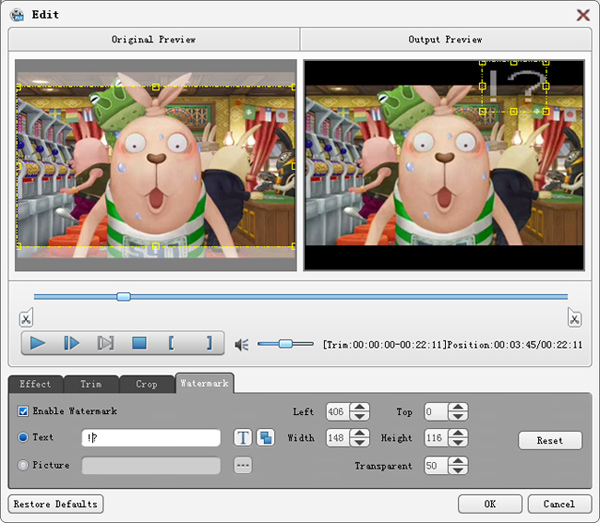
Task: Decrease the Height value with down arrow
Action: (458, 442)
